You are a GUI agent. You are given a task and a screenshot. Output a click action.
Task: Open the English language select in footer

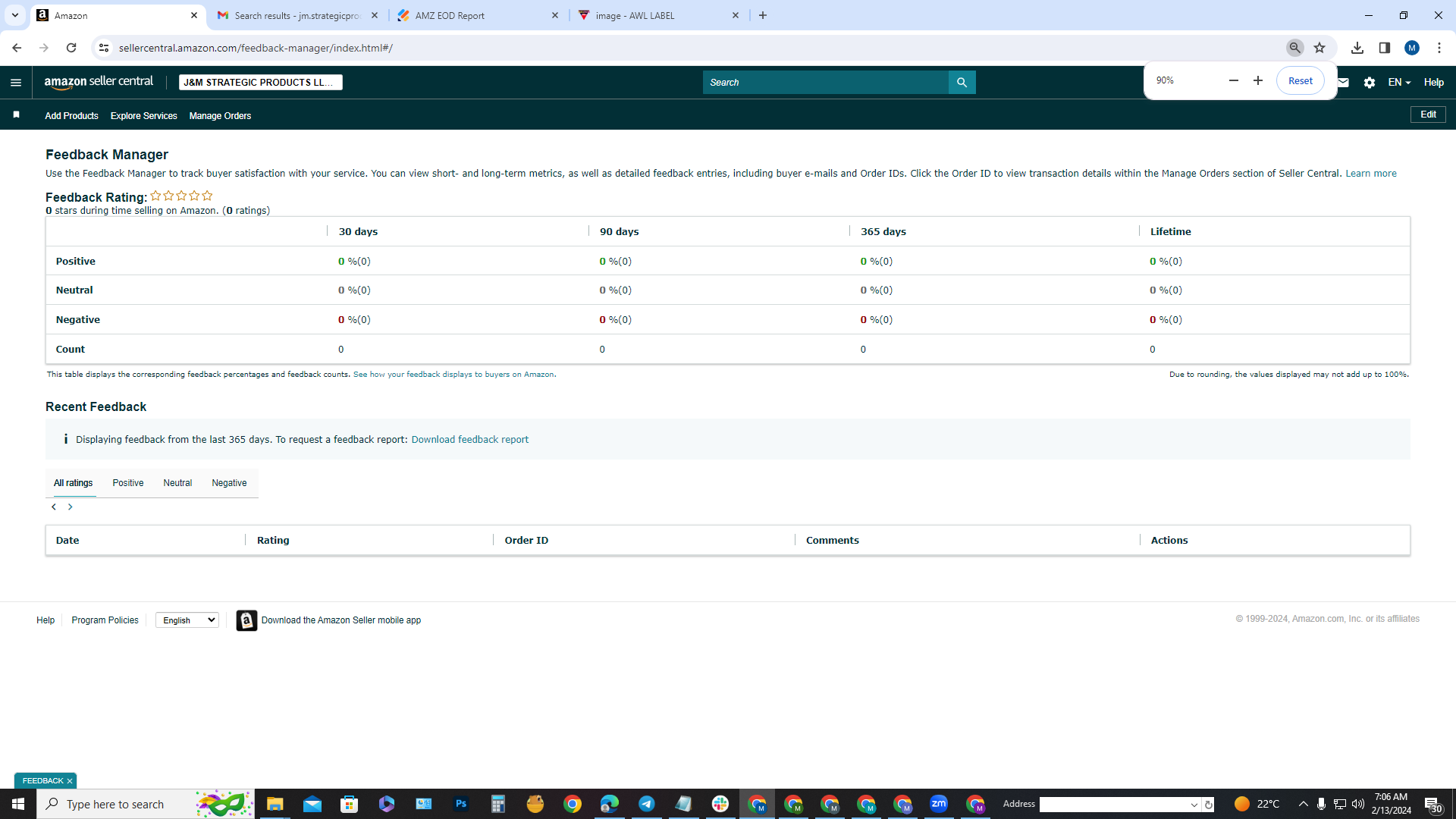click(187, 620)
